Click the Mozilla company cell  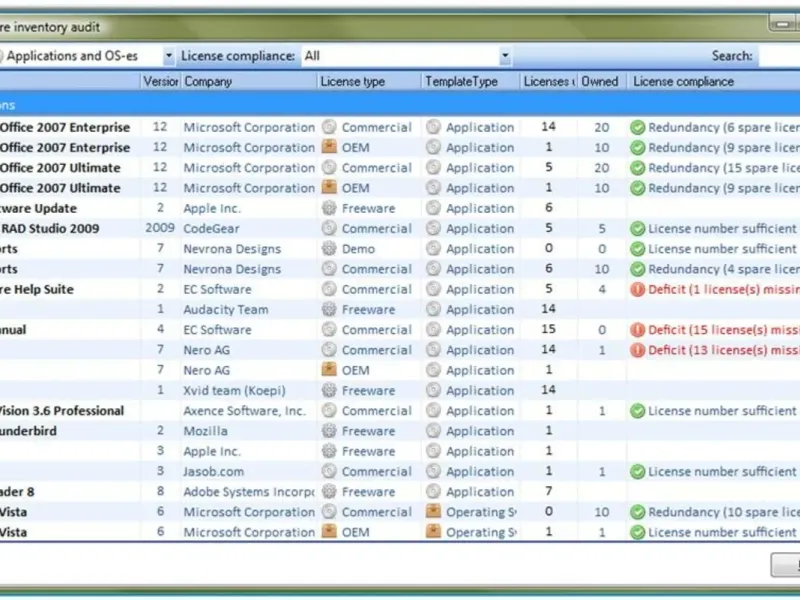click(x=205, y=431)
